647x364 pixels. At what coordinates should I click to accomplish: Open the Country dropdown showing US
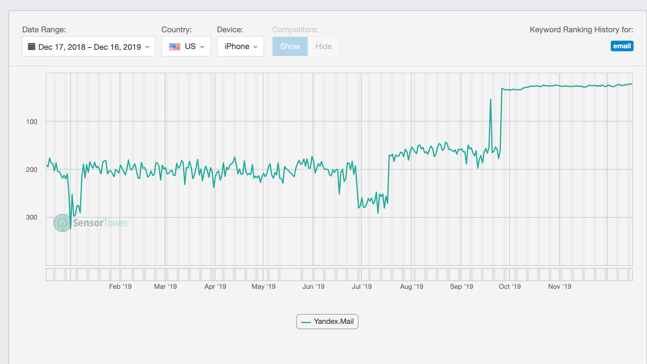click(x=186, y=47)
